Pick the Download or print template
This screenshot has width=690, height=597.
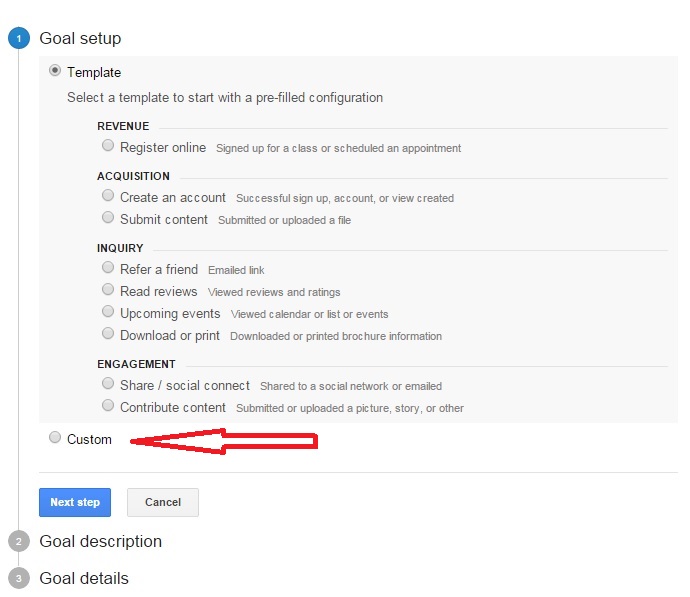tap(108, 333)
